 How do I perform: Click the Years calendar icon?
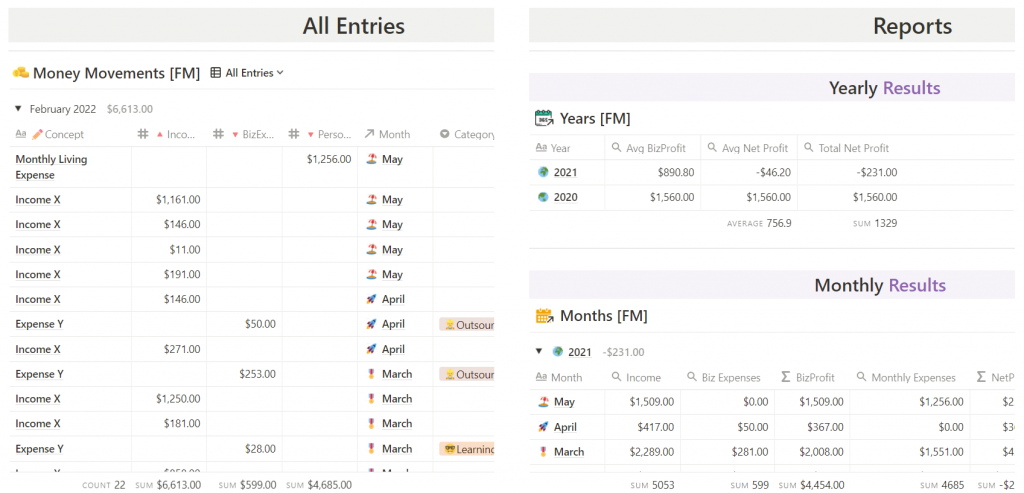tap(544, 118)
